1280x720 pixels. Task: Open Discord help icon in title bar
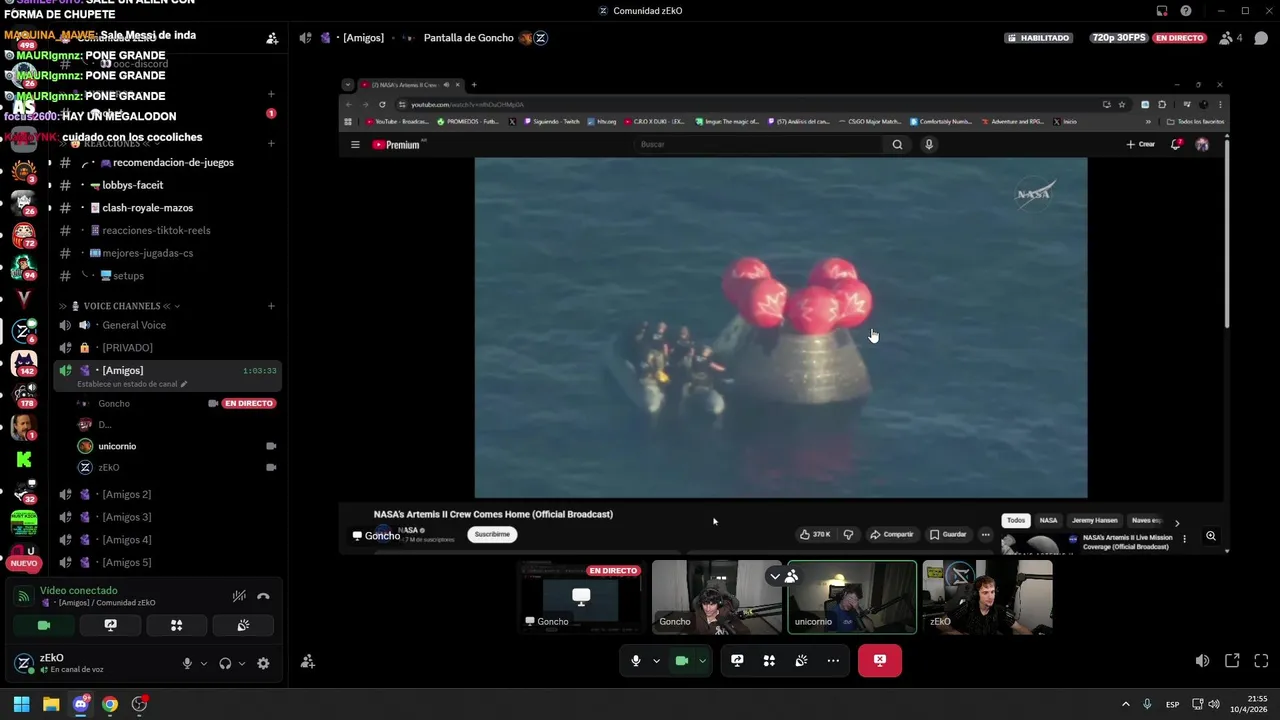tap(1186, 11)
